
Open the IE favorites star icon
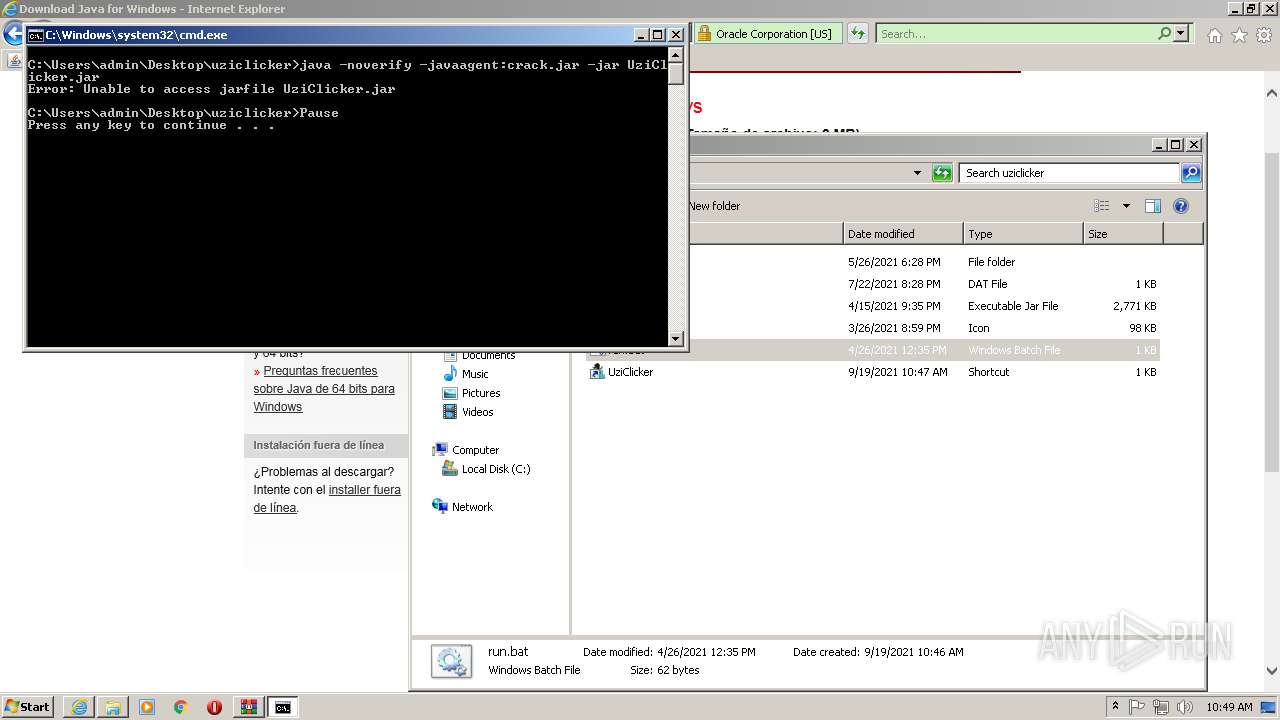(1239, 35)
